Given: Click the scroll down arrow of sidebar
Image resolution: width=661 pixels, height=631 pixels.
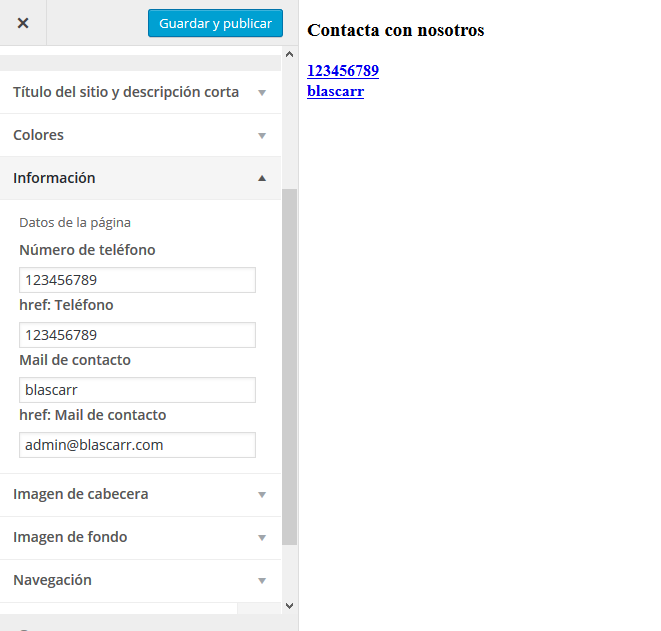Looking at the screenshot, I should point(289,606).
